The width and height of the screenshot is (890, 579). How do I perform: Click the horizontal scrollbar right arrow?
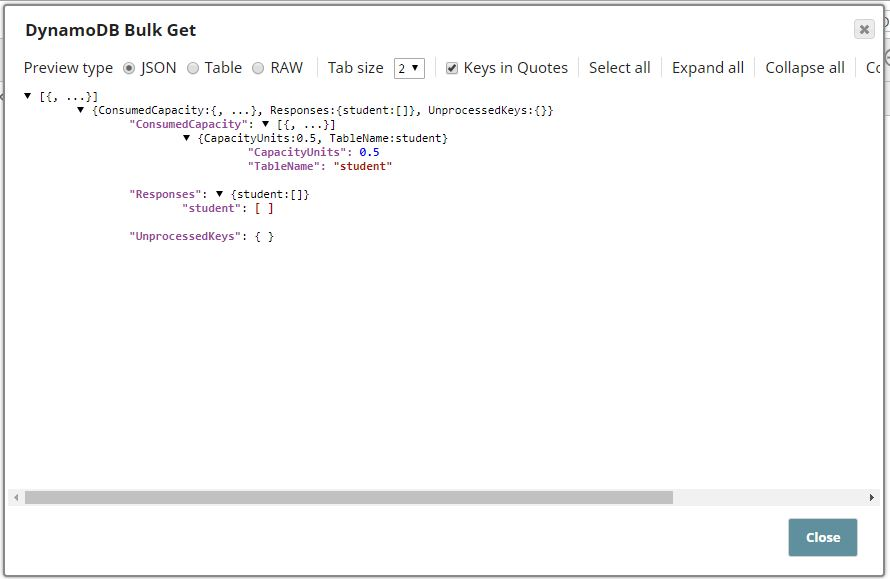[x=871, y=497]
